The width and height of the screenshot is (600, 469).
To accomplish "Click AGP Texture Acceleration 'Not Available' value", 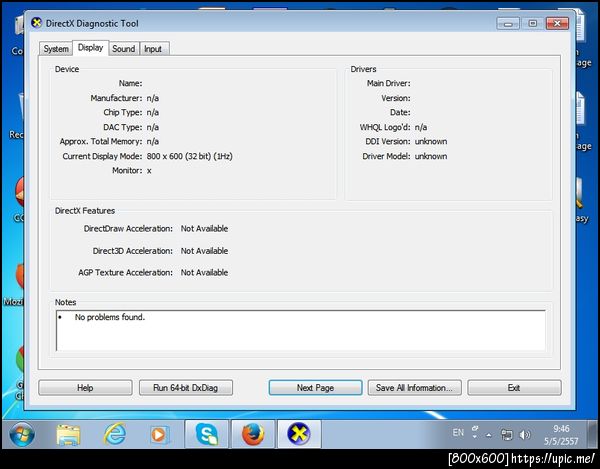I will [204, 272].
